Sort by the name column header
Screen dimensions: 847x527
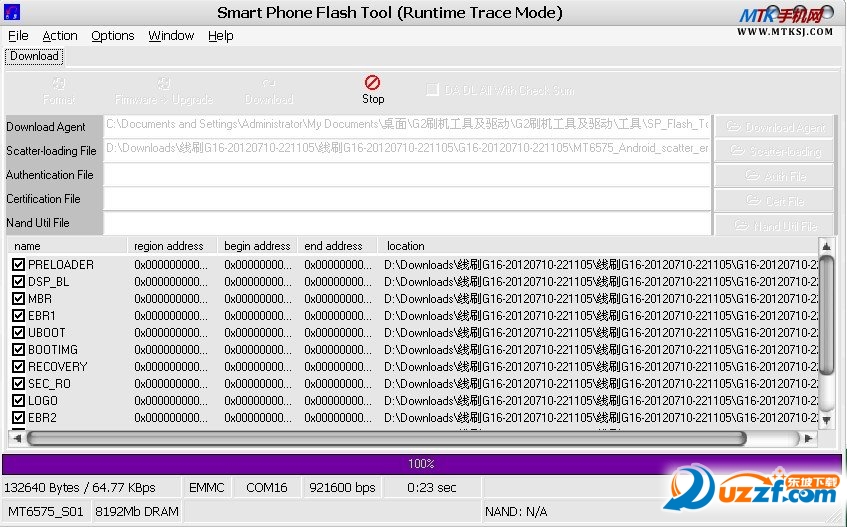point(68,246)
